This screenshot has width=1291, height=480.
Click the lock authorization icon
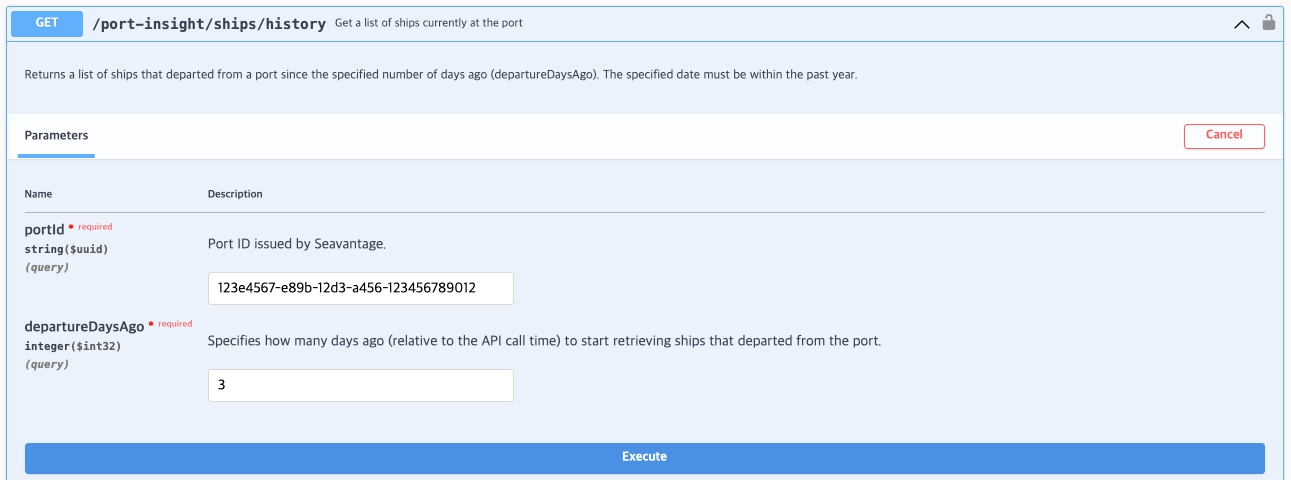coord(1268,22)
